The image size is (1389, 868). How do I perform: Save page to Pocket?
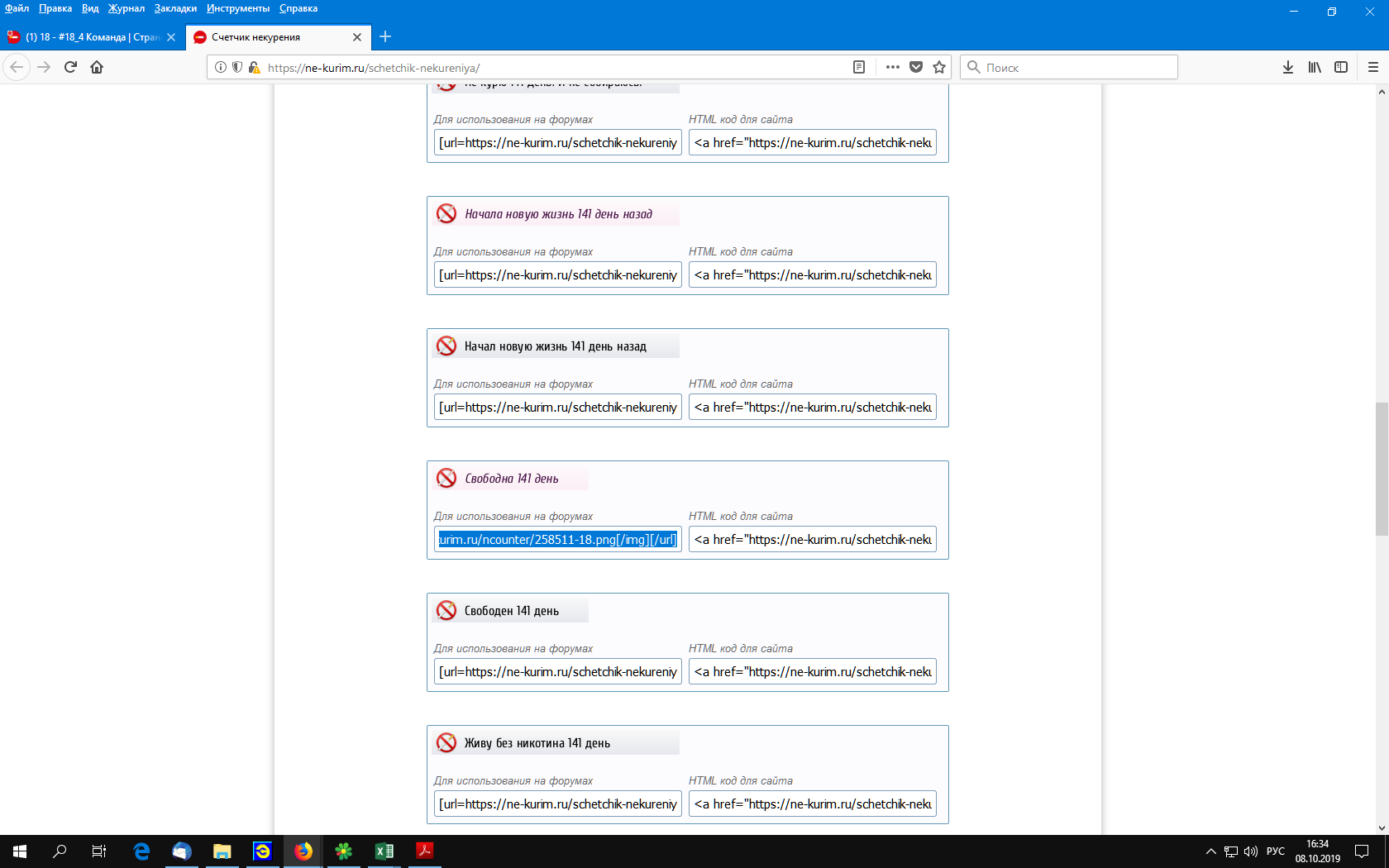click(x=916, y=67)
